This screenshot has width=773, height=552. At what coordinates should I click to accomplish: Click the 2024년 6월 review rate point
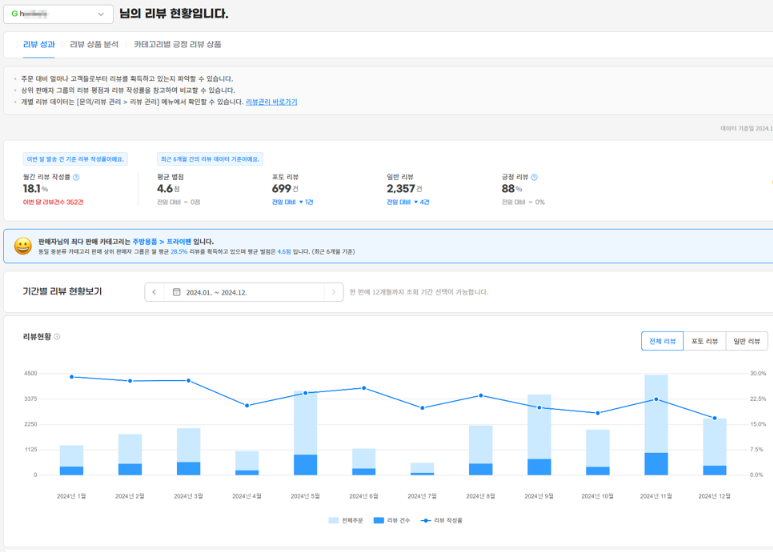coord(364,388)
